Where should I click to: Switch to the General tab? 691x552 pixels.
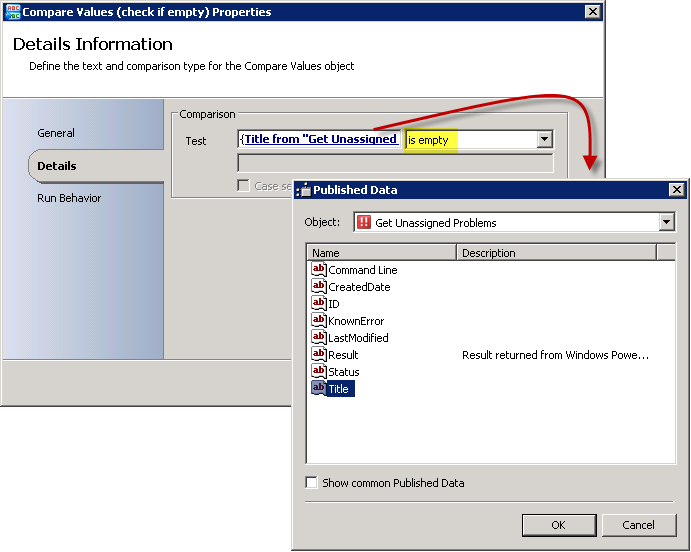coord(56,133)
